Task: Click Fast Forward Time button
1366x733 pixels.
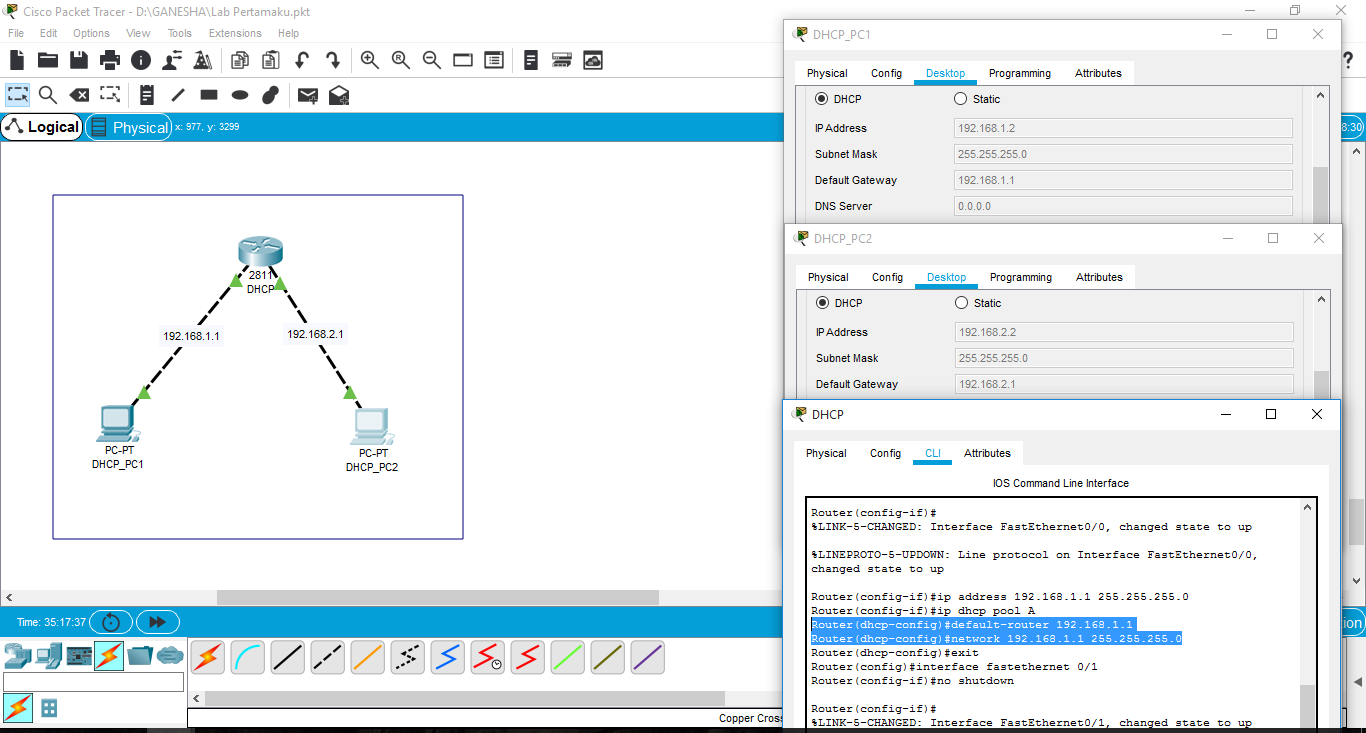Action: (157, 622)
